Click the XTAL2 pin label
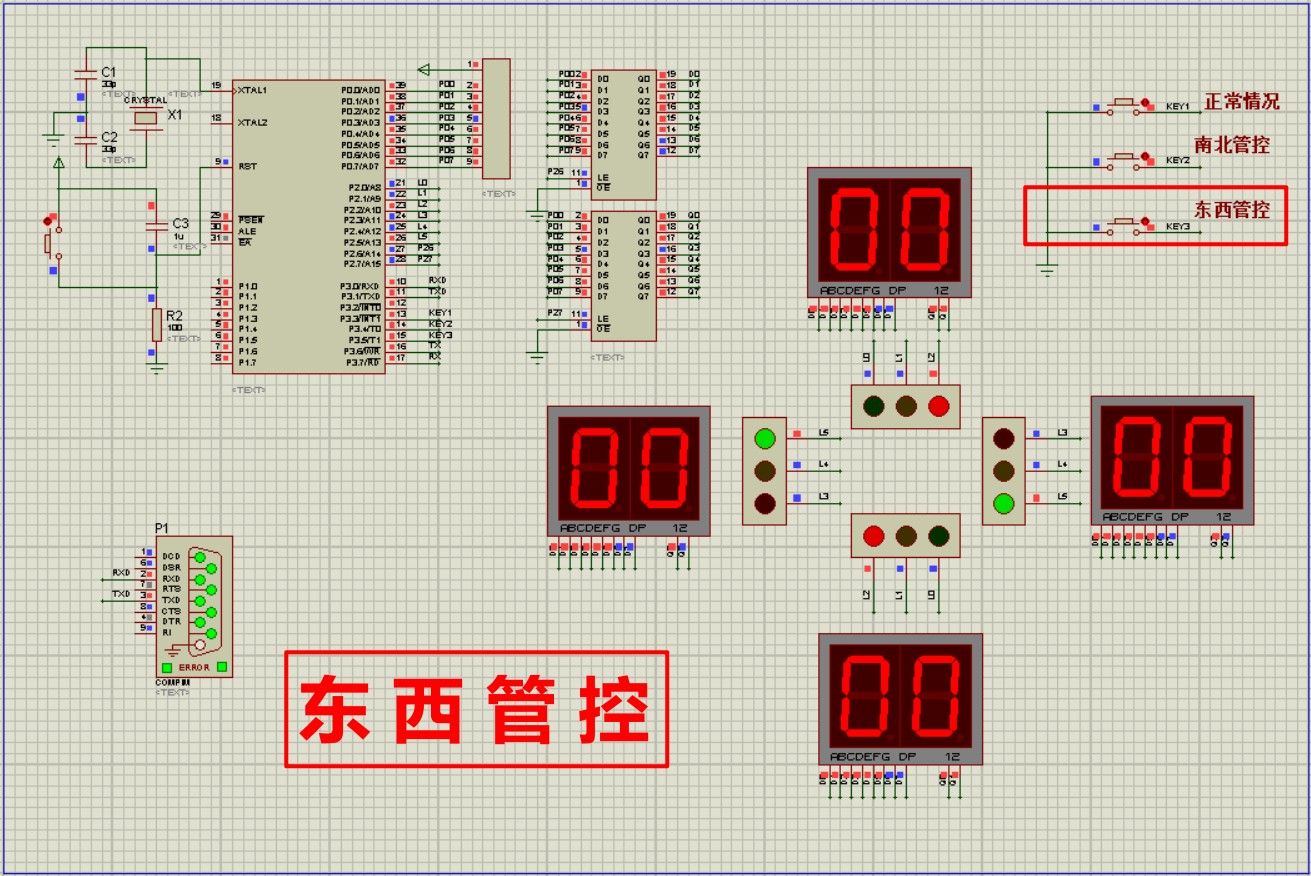This screenshot has height=876, width=1311. [x=251, y=123]
